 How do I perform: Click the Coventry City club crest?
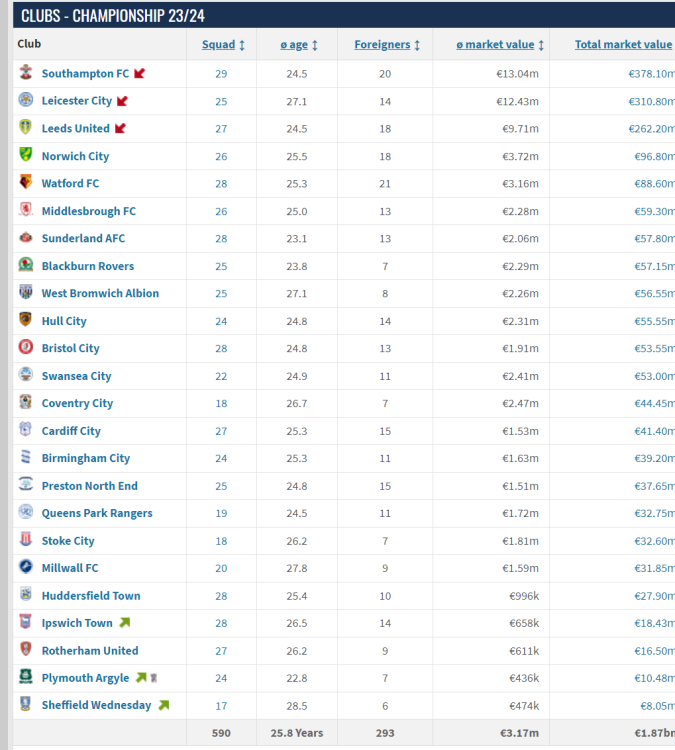[x=26, y=402]
